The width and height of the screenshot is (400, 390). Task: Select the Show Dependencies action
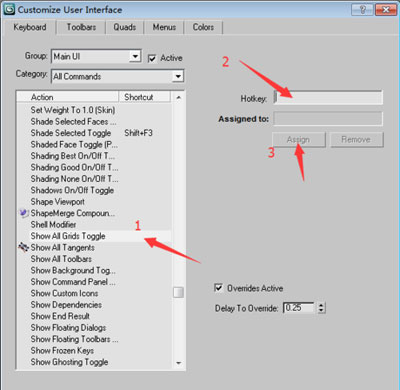tap(66, 304)
